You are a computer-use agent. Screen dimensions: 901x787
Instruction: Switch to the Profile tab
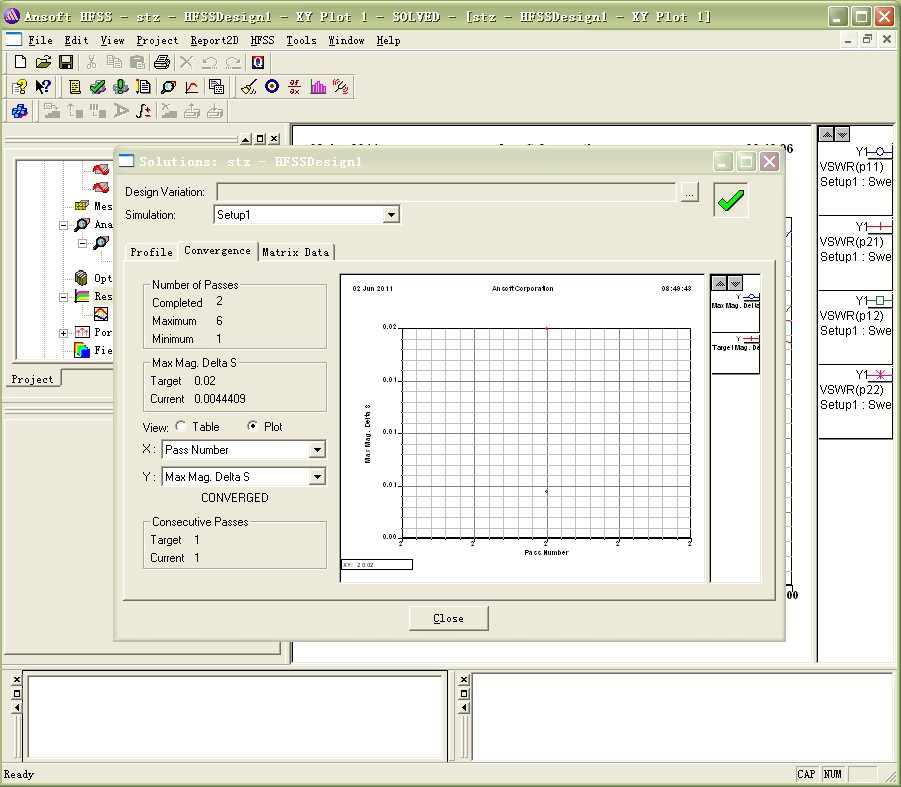point(152,252)
